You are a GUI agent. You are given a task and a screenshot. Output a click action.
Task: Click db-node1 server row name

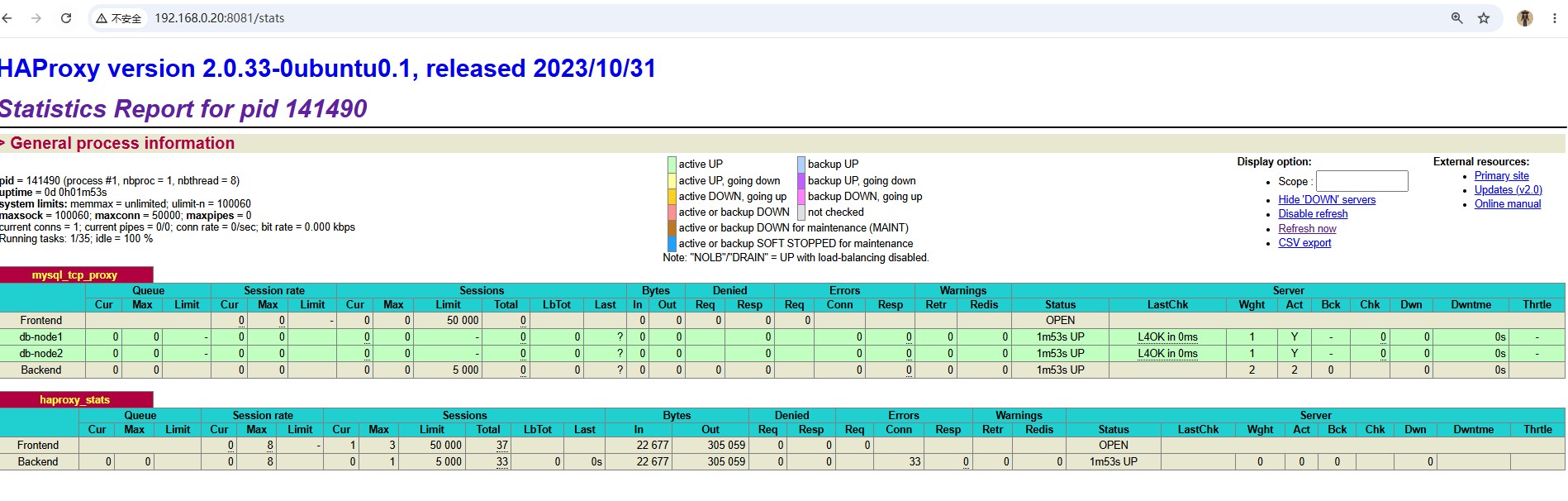point(41,337)
